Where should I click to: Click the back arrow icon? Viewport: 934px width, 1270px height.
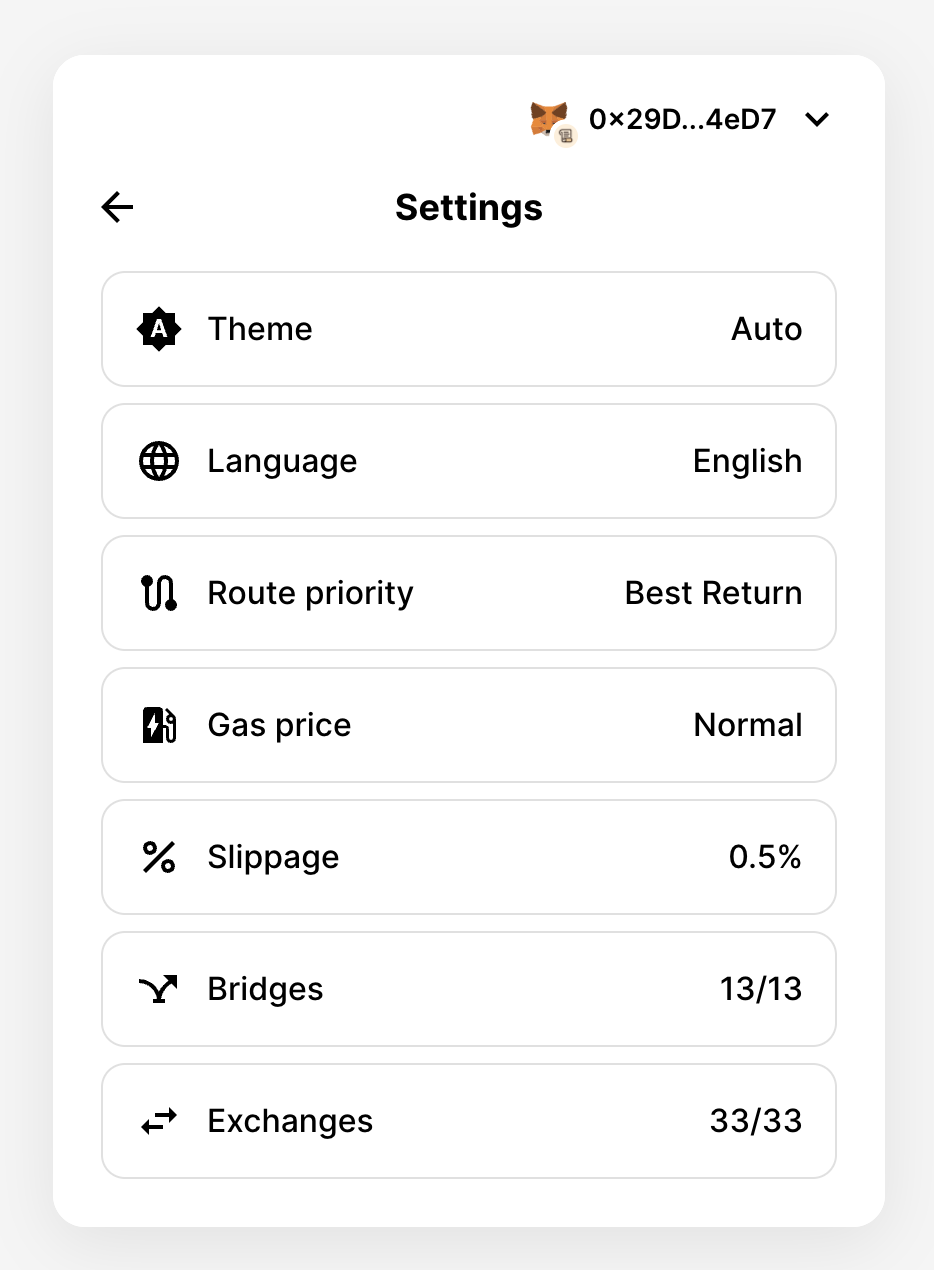(x=117, y=207)
